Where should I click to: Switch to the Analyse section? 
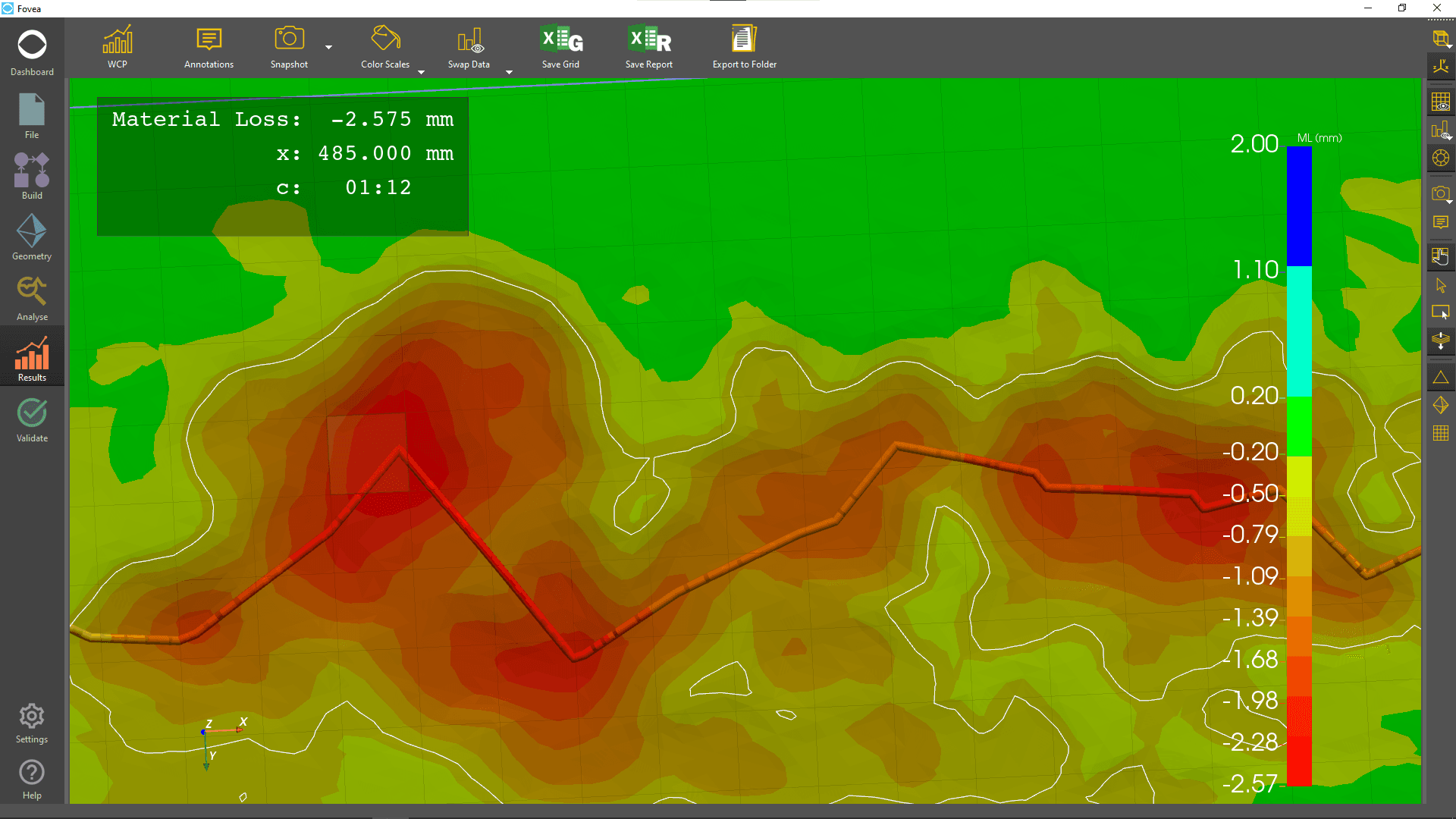coord(32,298)
